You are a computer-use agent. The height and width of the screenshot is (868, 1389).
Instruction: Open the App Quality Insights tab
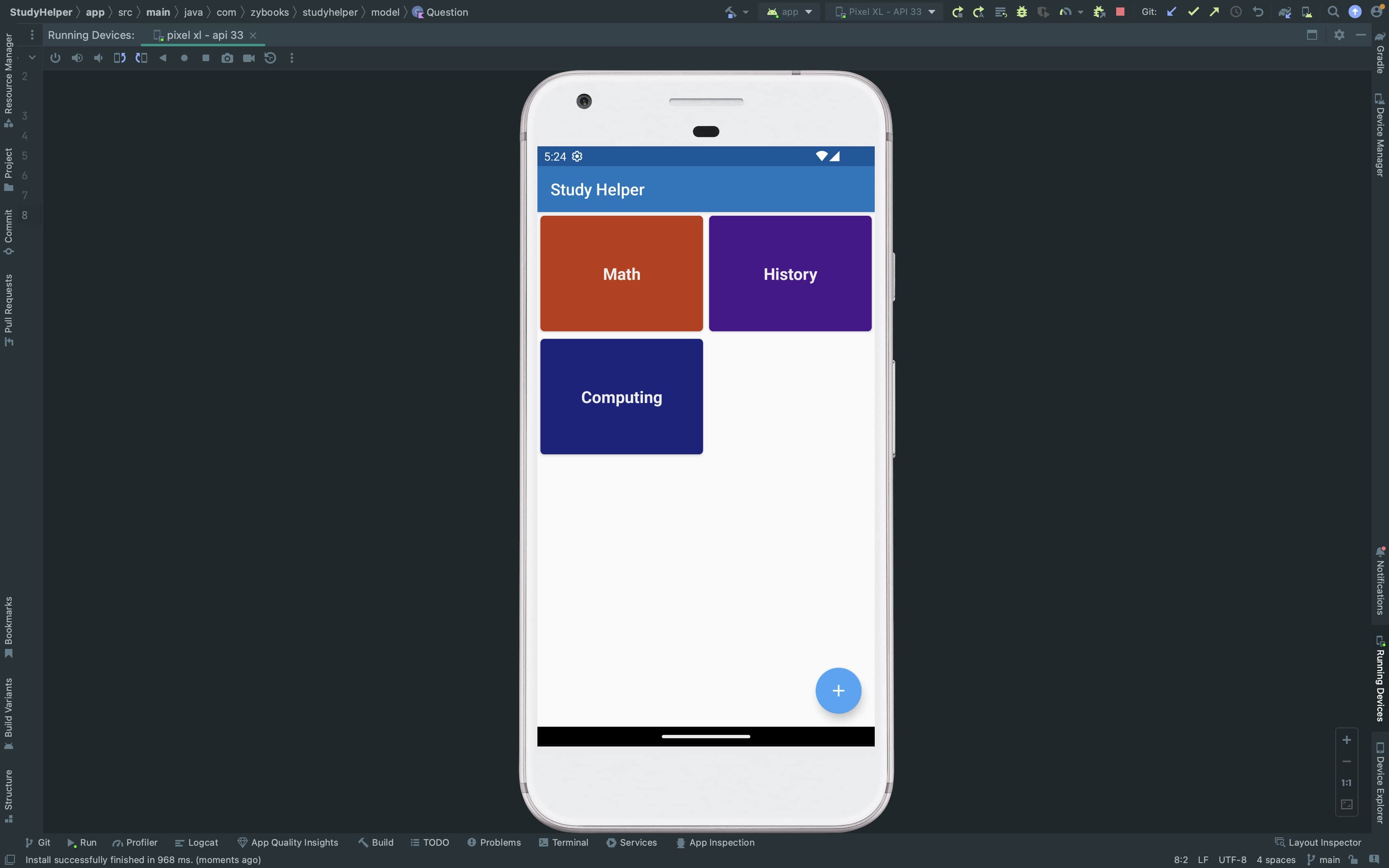coord(288,842)
